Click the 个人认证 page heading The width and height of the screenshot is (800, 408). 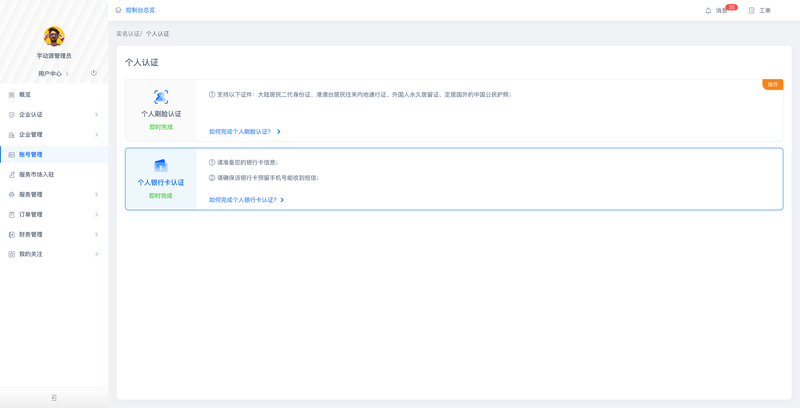(142, 63)
